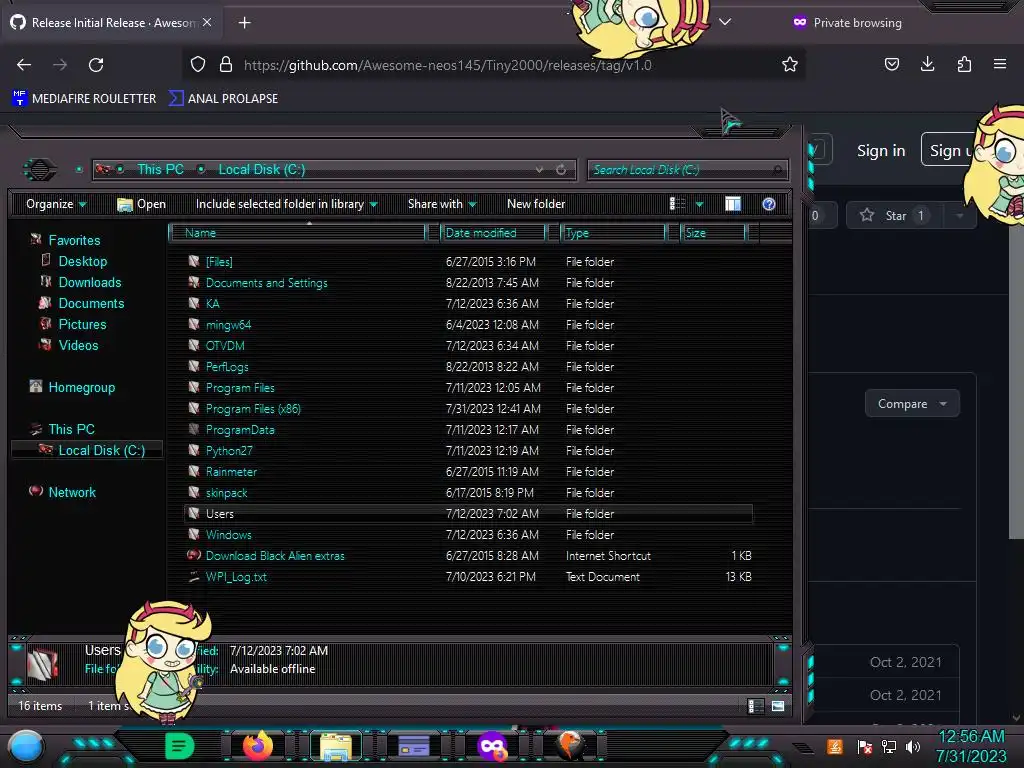Open Firefox downloads panel

point(927,64)
